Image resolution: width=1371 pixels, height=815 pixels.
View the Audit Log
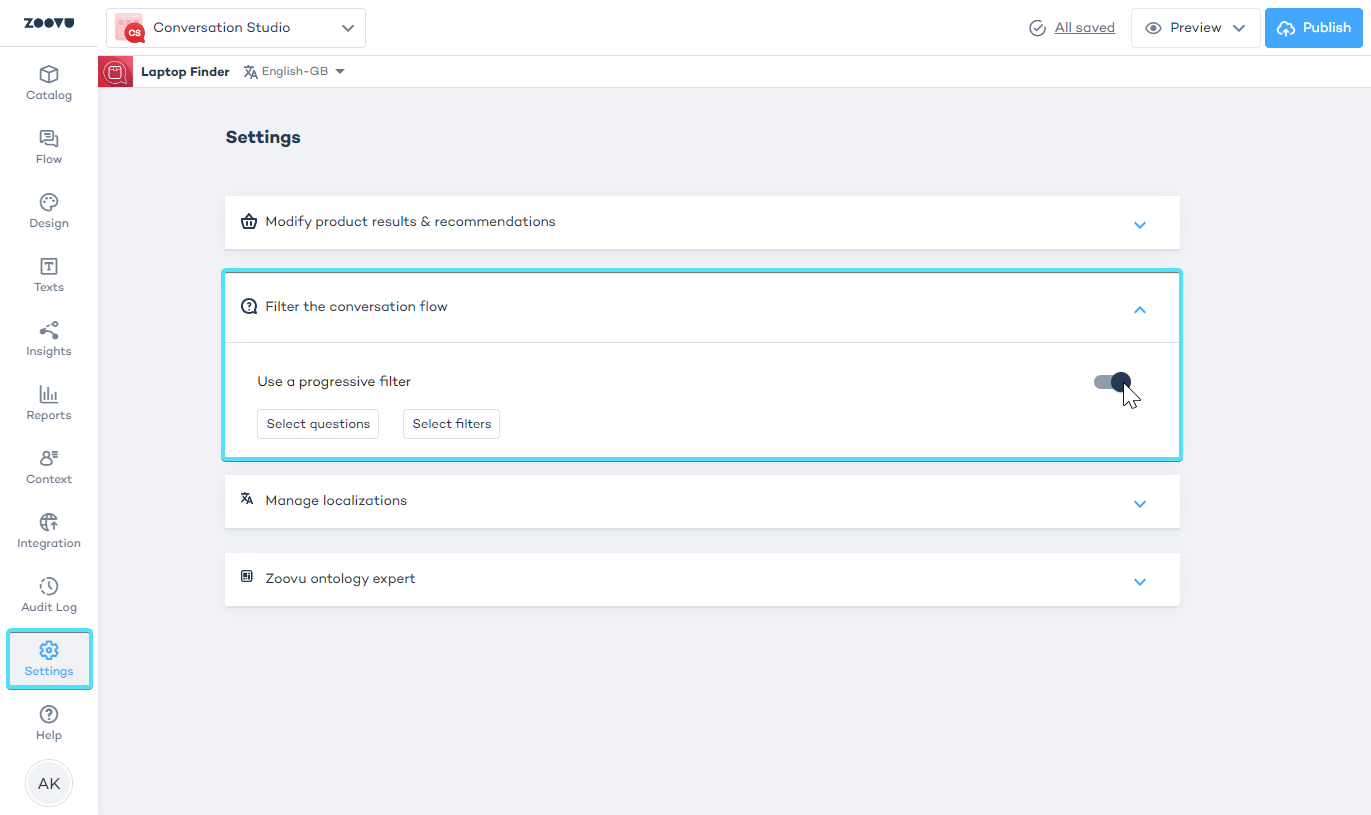coord(48,595)
